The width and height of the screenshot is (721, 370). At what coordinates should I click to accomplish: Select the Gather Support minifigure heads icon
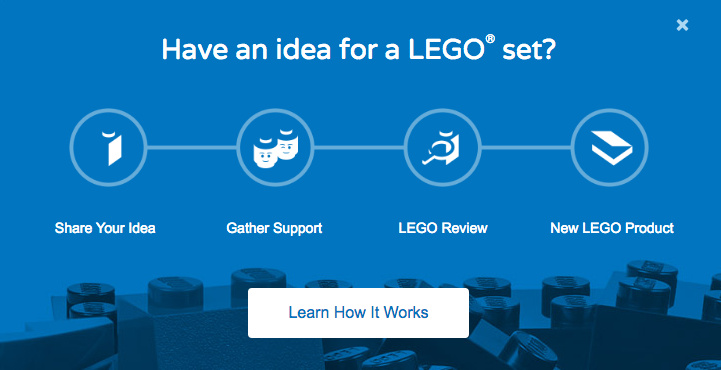(275, 148)
